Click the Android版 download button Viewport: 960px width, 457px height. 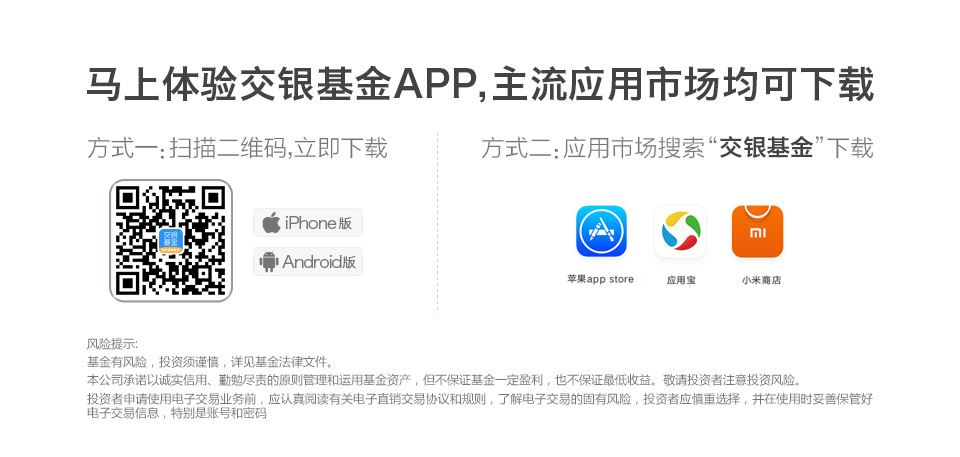pyautogui.click(x=308, y=262)
